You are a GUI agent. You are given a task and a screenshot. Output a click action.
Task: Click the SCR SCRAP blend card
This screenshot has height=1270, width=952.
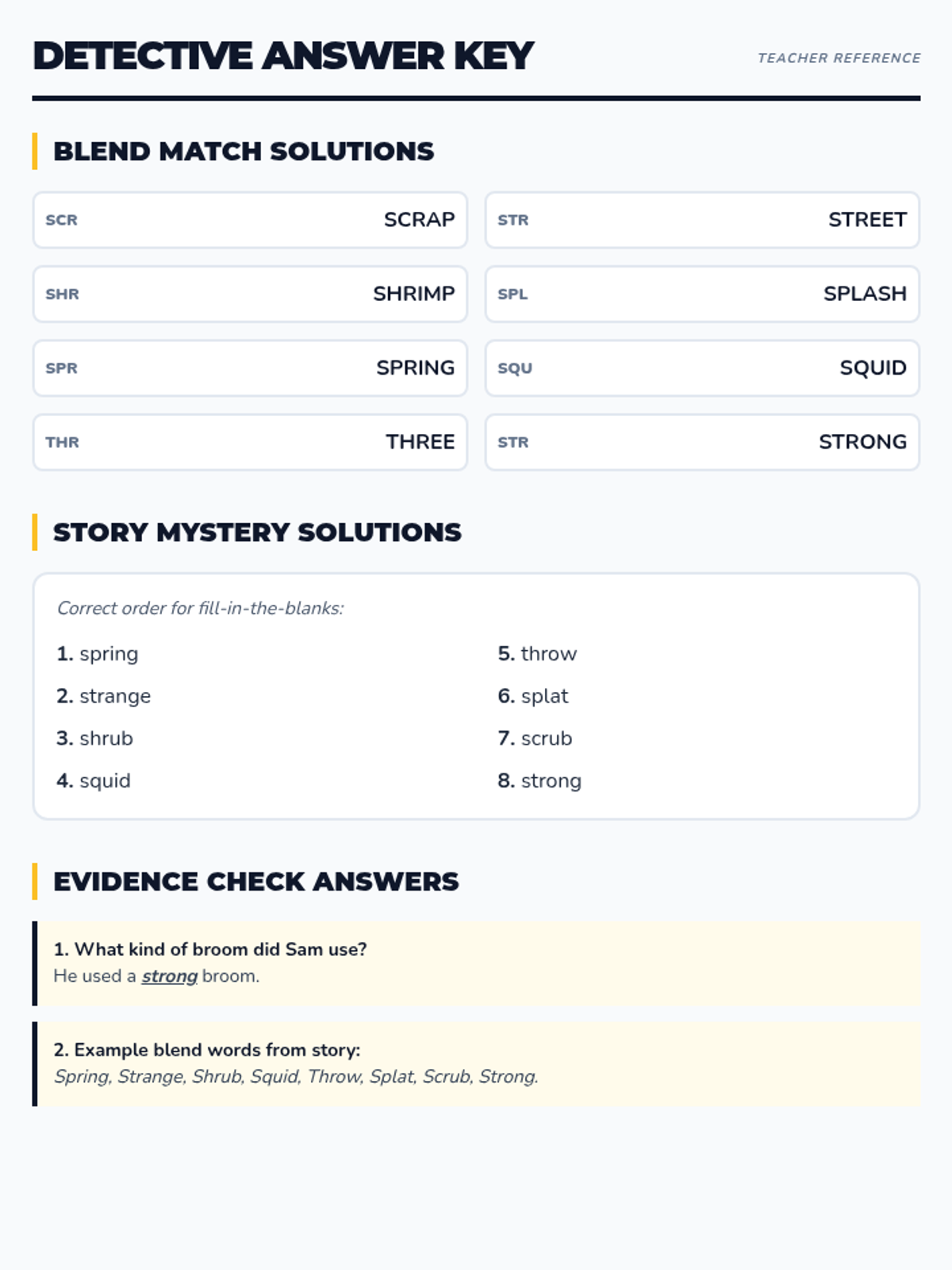click(x=250, y=220)
